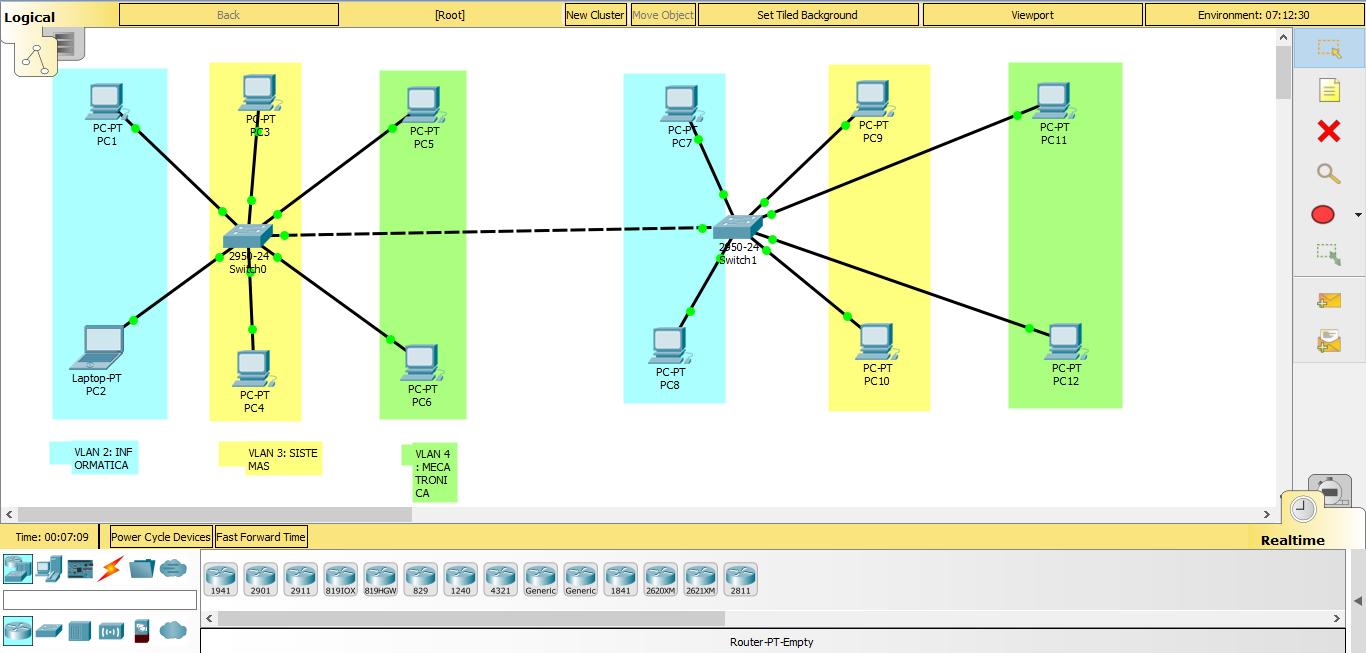Expand the drawing shape dropdown arrow

click(1358, 215)
